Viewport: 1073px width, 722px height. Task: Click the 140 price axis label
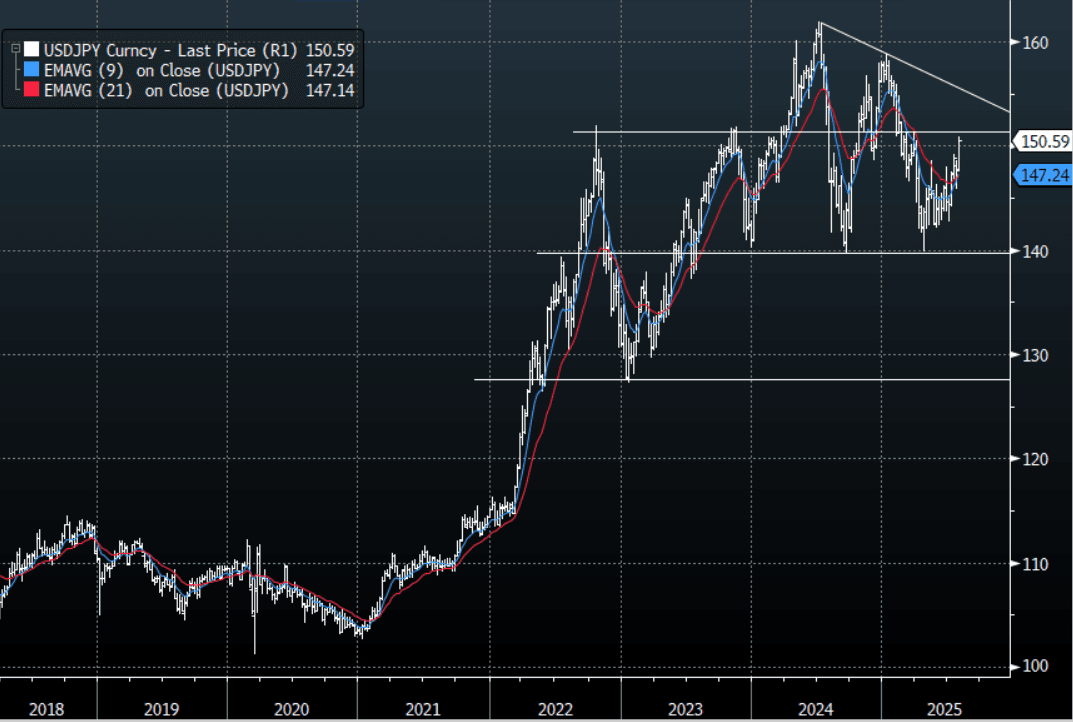(1035, 251)
